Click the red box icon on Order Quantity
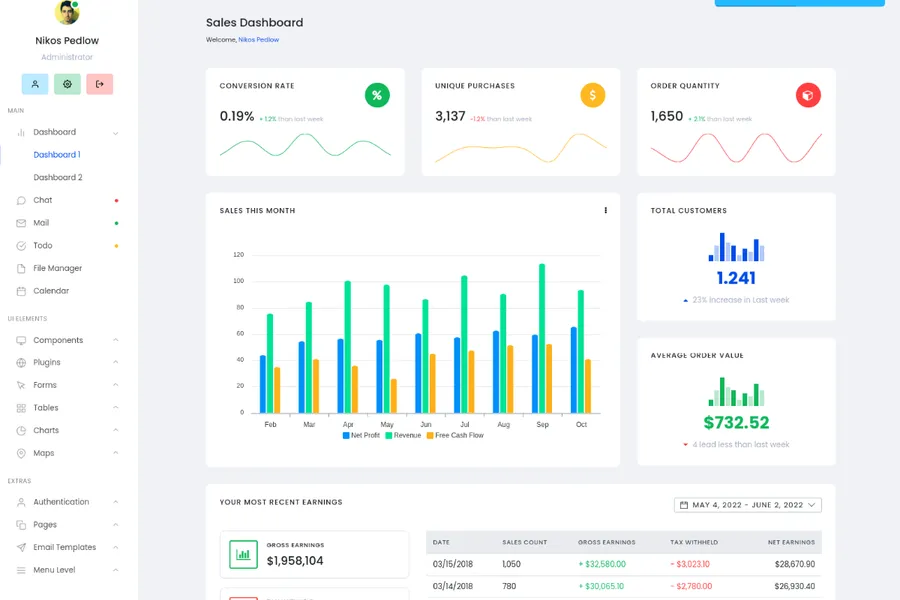This screenshot has height=600, width=900. (x=808, y=95)
